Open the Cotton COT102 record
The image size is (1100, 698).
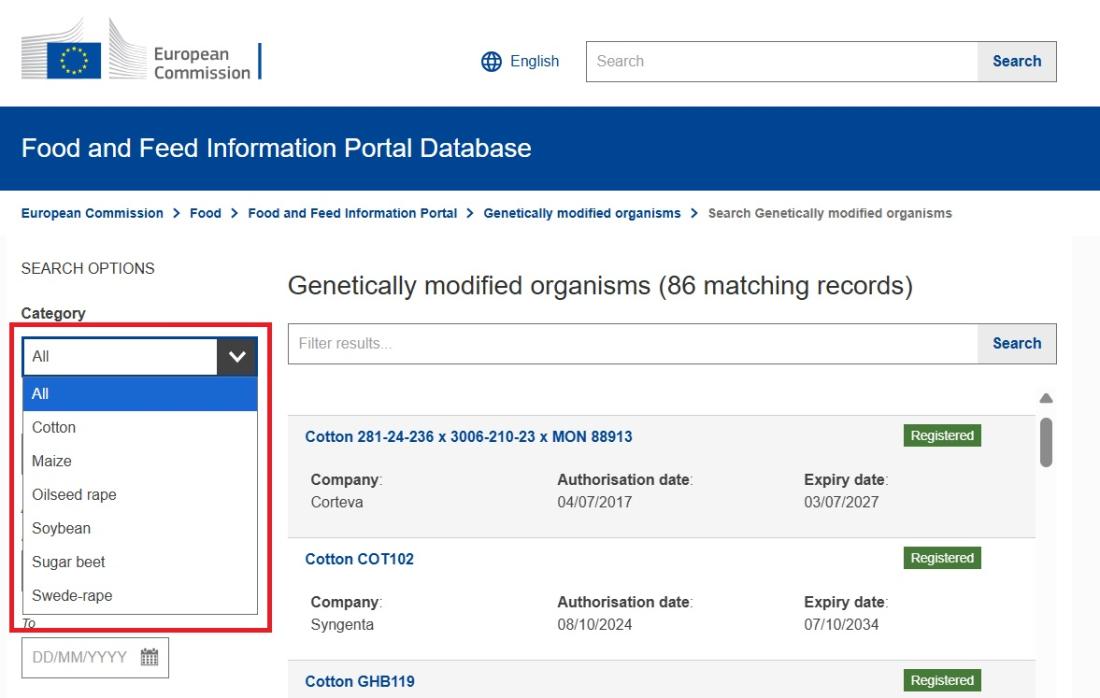[359, 559]
